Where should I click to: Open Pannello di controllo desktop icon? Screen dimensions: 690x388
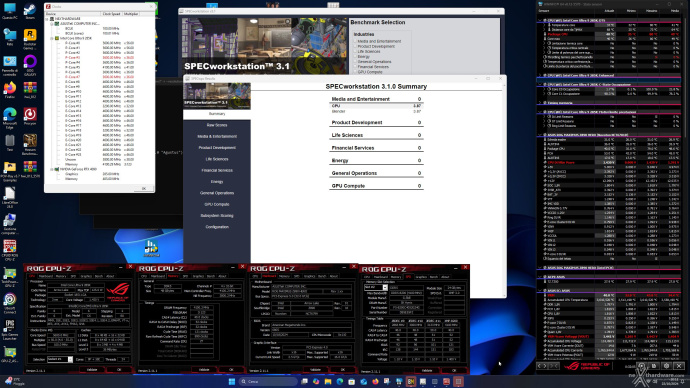10,65
